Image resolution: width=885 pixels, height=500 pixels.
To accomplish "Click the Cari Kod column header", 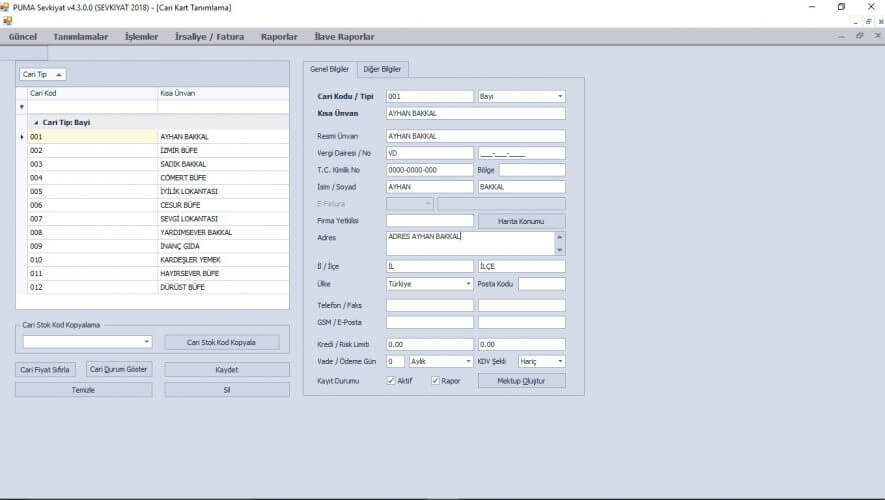I will coord(93,93).
